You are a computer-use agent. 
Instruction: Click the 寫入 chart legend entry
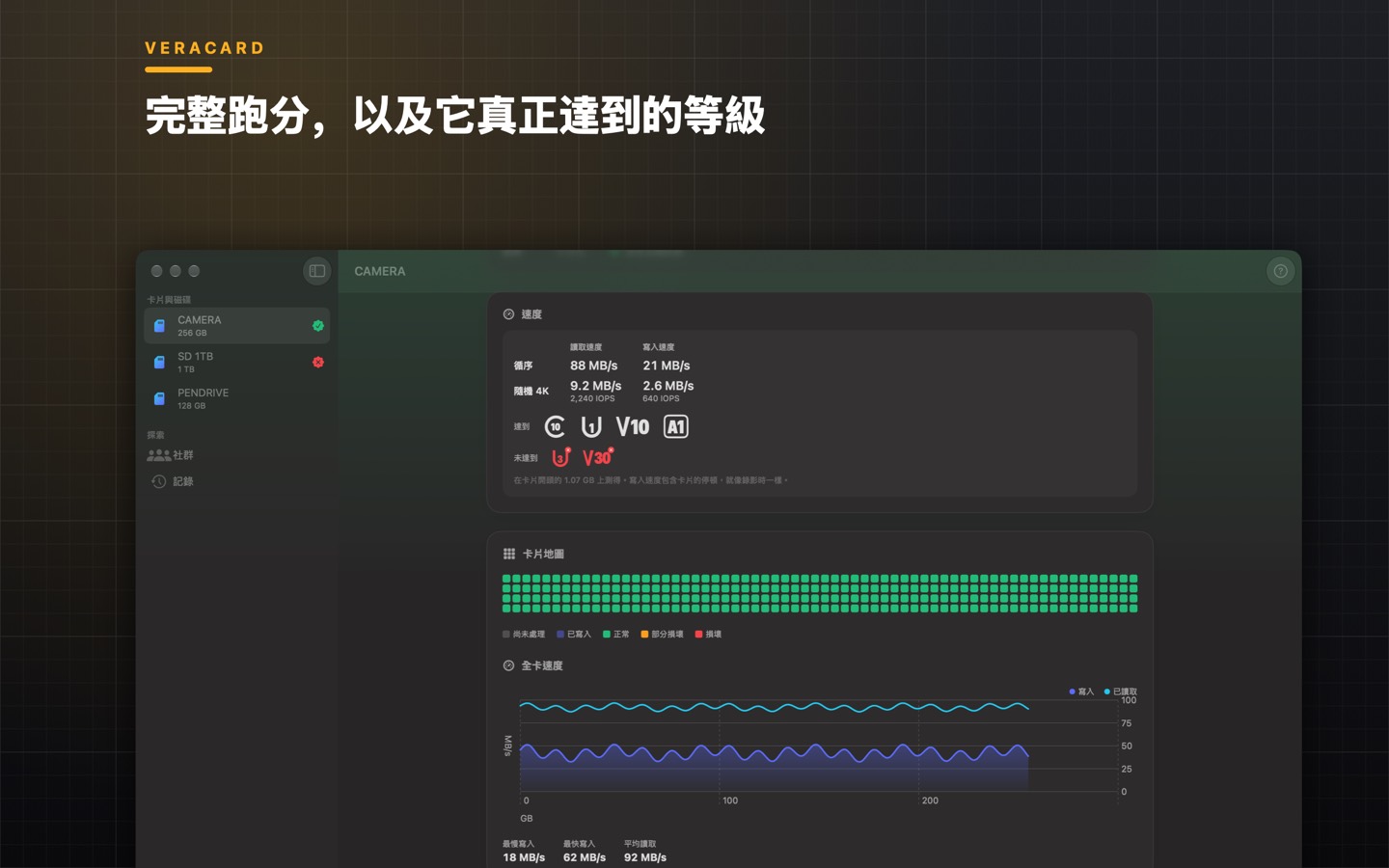pyautogui.click(x=1082, y=692)
